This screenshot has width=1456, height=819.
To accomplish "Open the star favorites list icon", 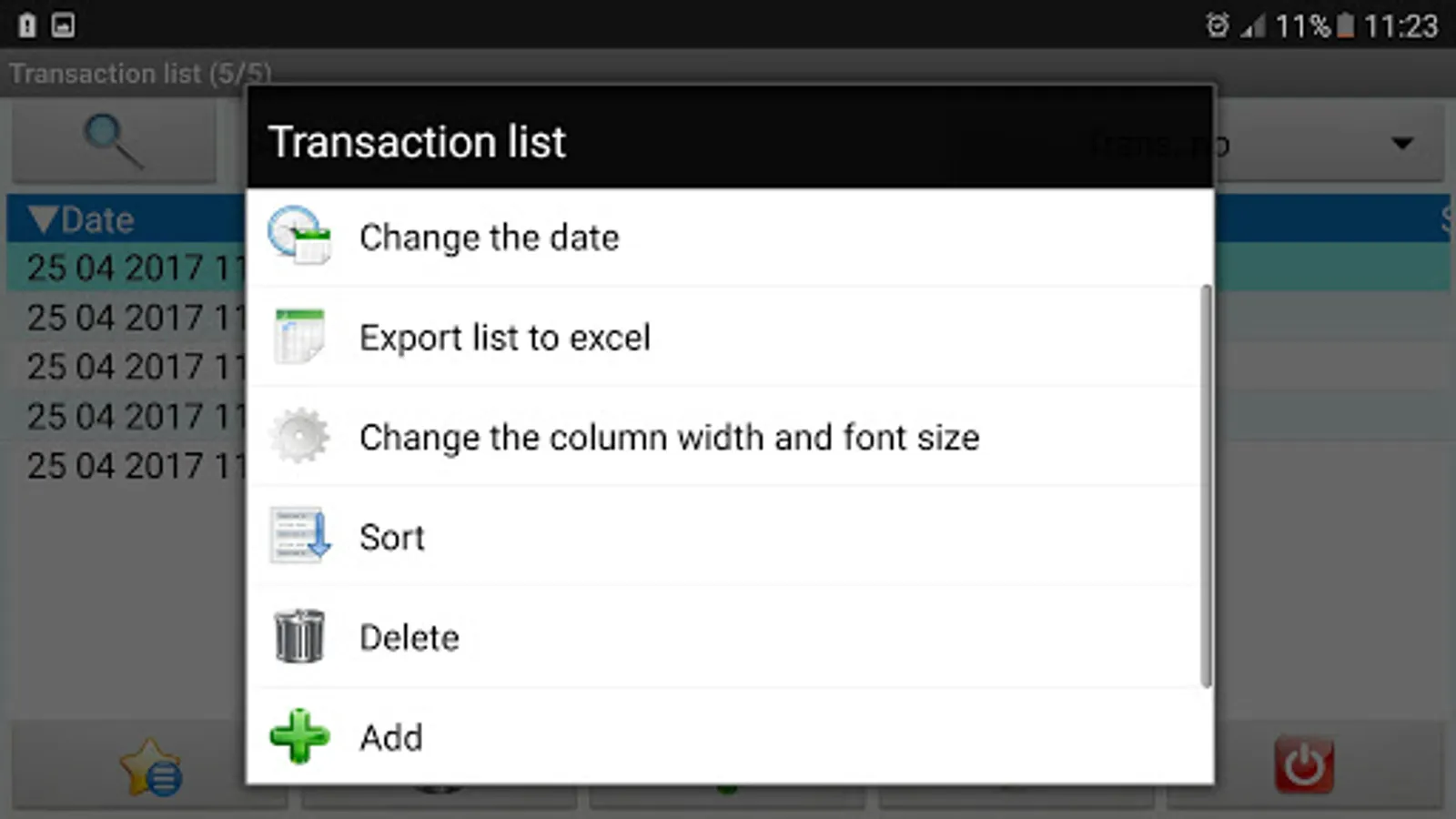I will point(150,767).
